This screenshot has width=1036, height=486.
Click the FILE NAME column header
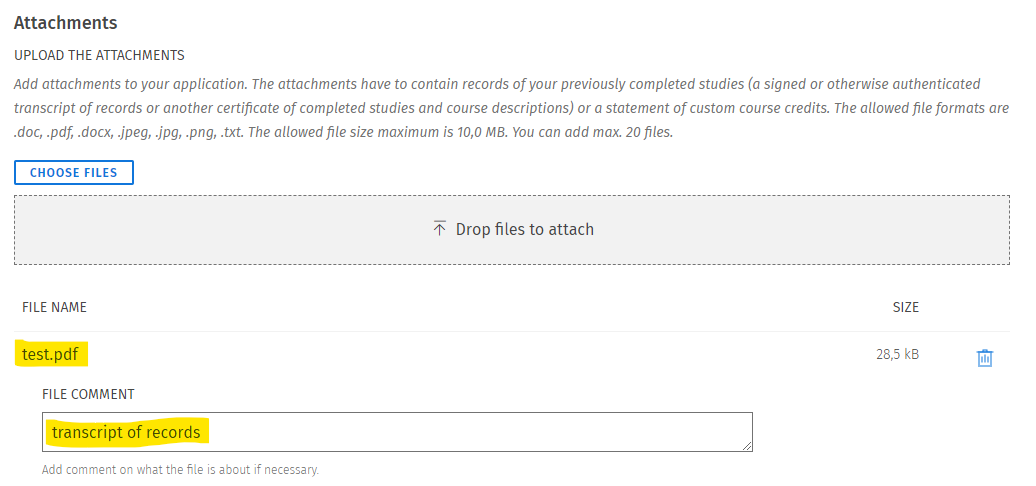pos(54,307)
